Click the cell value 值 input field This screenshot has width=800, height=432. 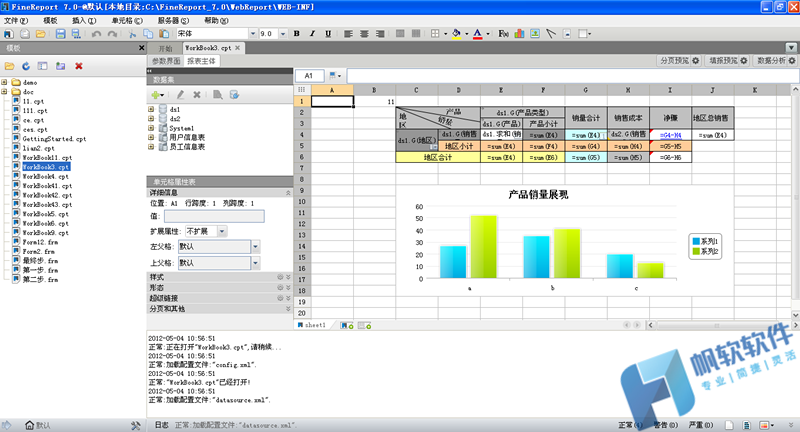pyautogui.click(x=214, y=216)
